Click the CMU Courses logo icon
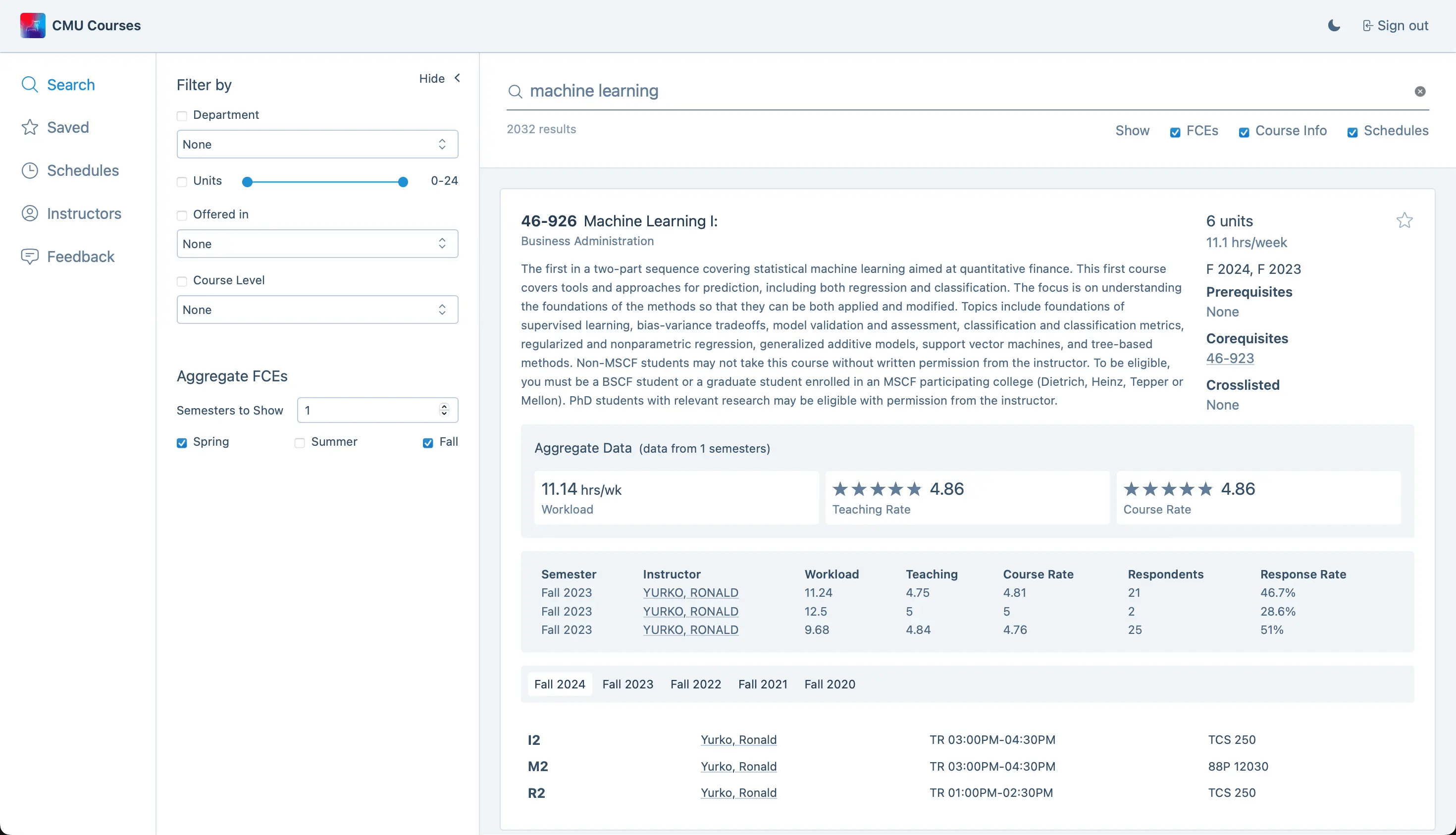1456x835 pixels. [33, 25]
